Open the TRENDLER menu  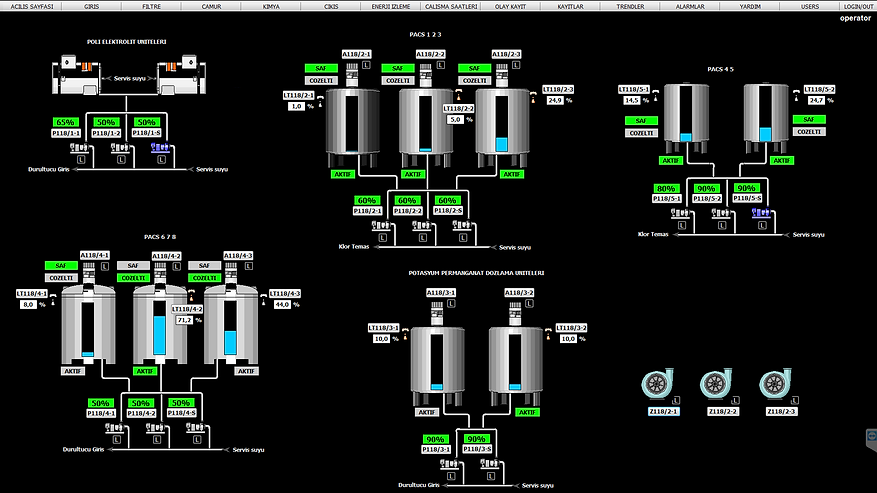630,6
